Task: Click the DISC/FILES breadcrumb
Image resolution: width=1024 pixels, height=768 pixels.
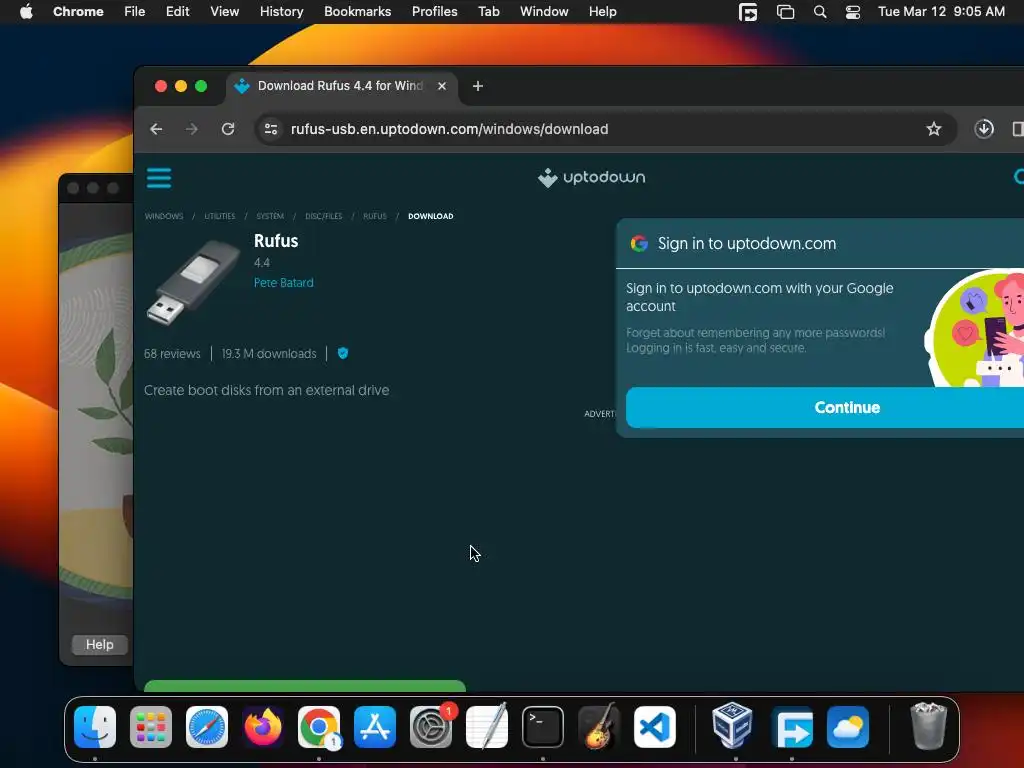Action: [323, 216]
